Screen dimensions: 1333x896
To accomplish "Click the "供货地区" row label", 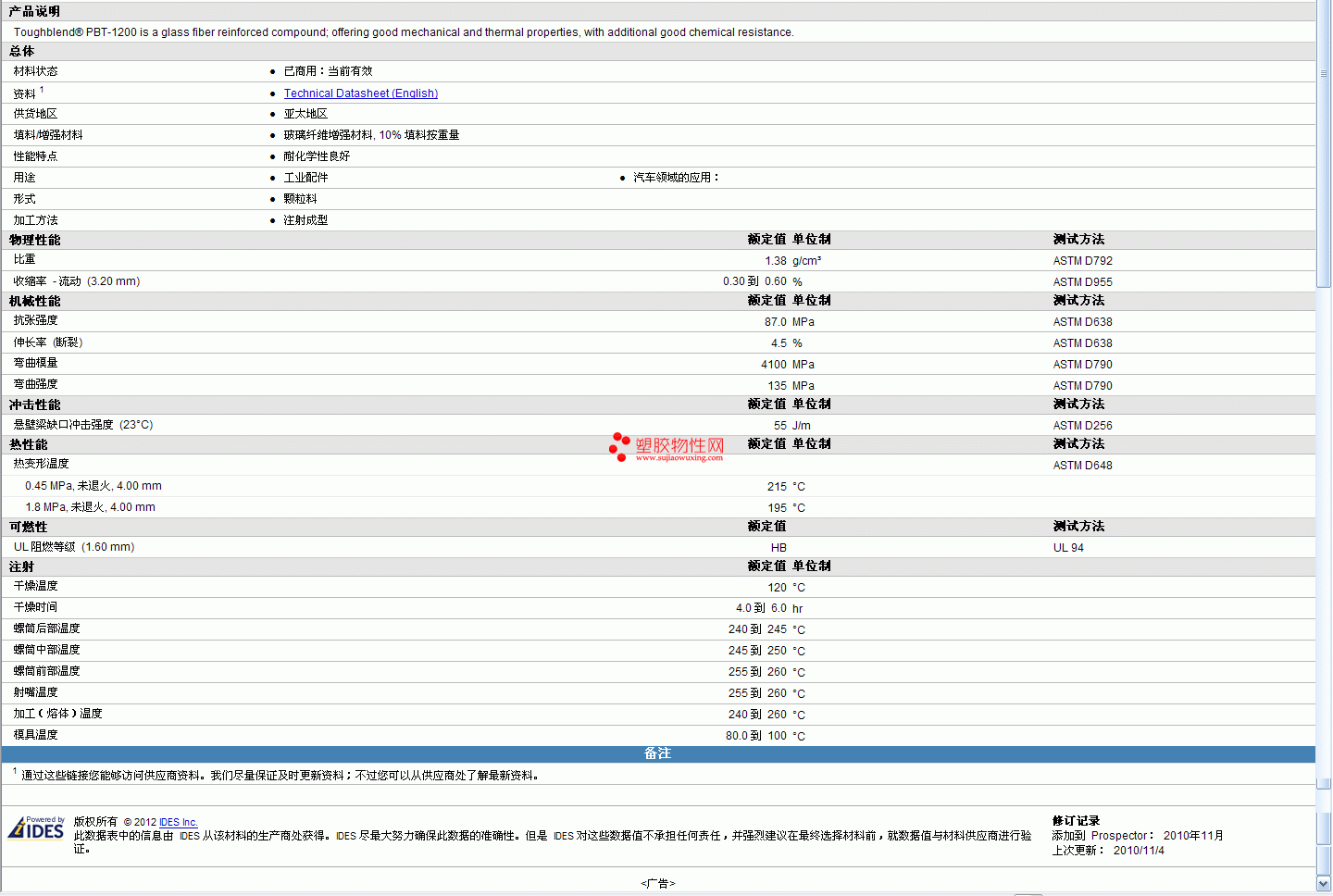I will pos(36,114).
